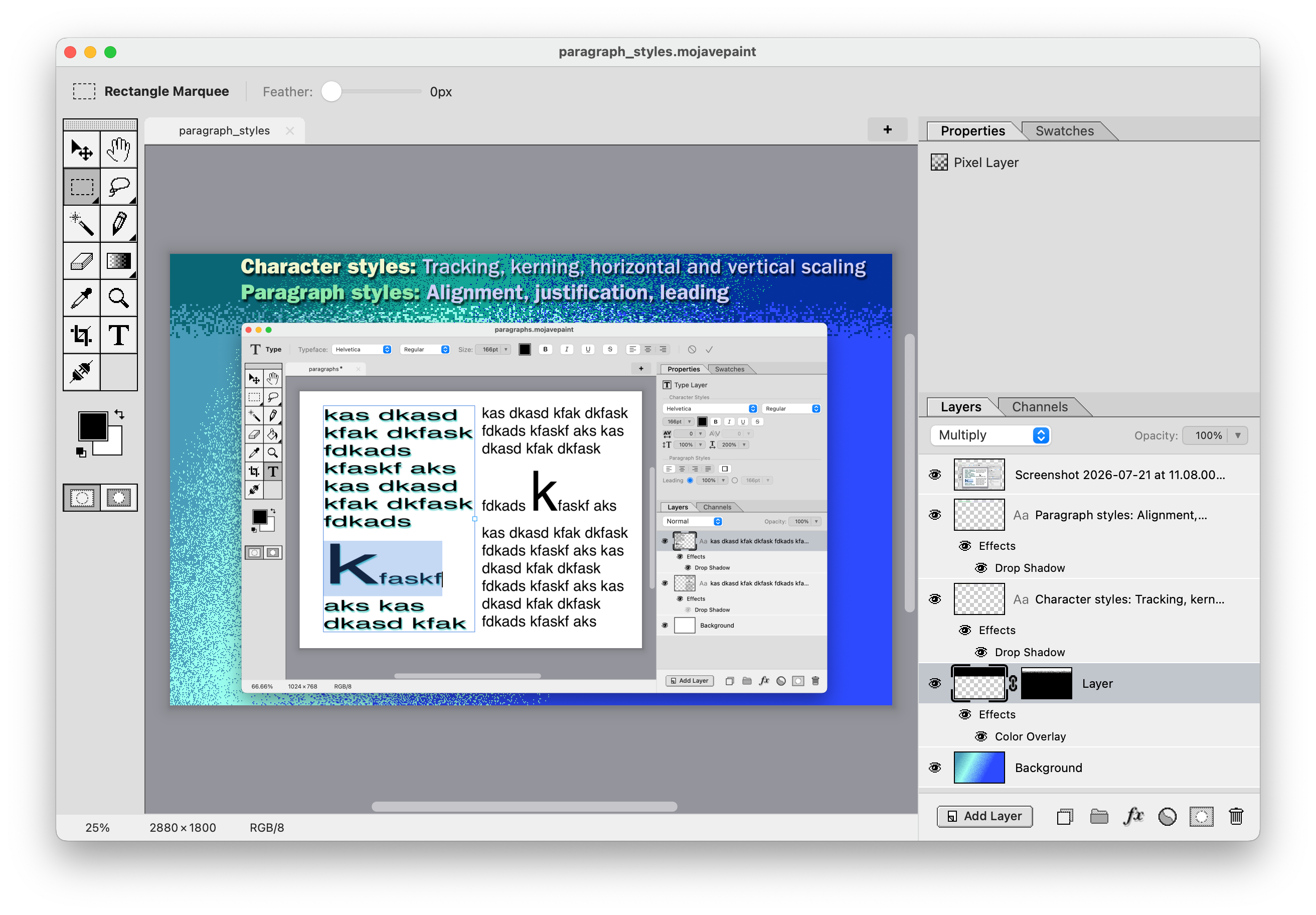Switch to the Properties tab
This screenshot has height=915, width=1316.
click(x=972, y=131)
